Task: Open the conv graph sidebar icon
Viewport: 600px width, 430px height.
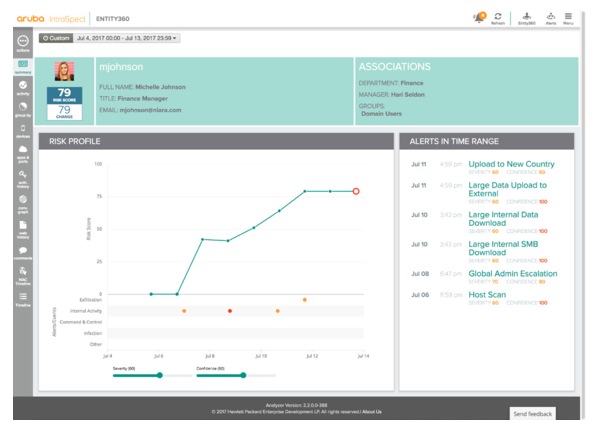Action: pyautogui.click(x=22, y=202)
